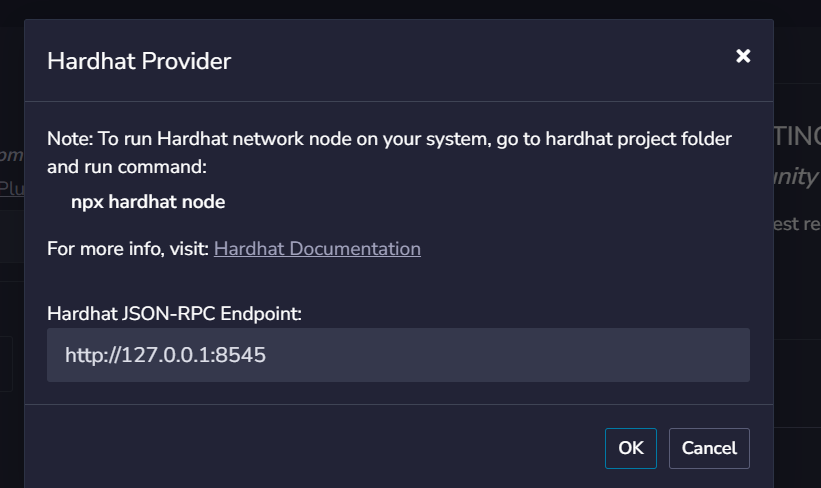Click the italic 'om' text at the left edge

[12, 155]
